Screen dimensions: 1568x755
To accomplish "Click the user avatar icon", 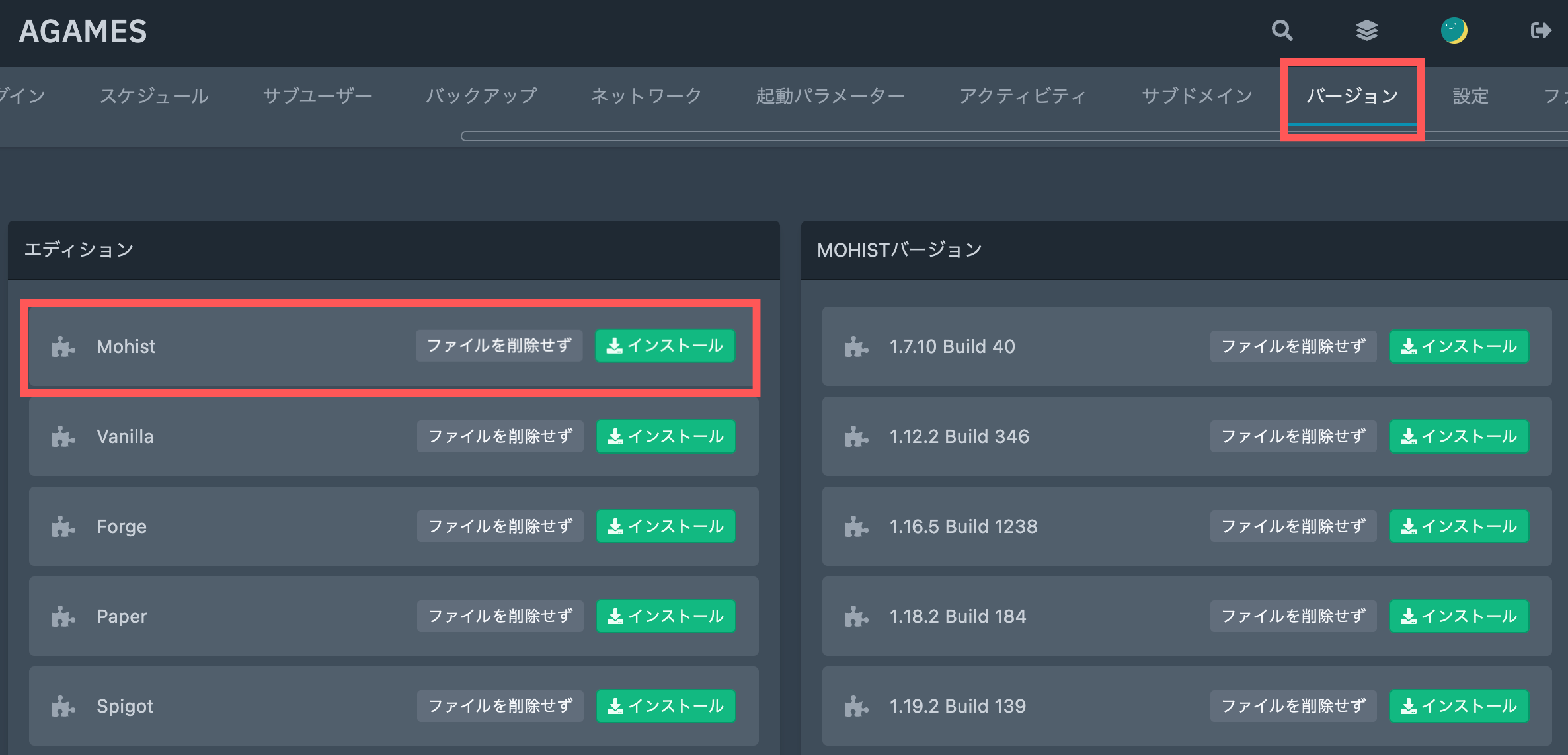I will click(1454, 30).
